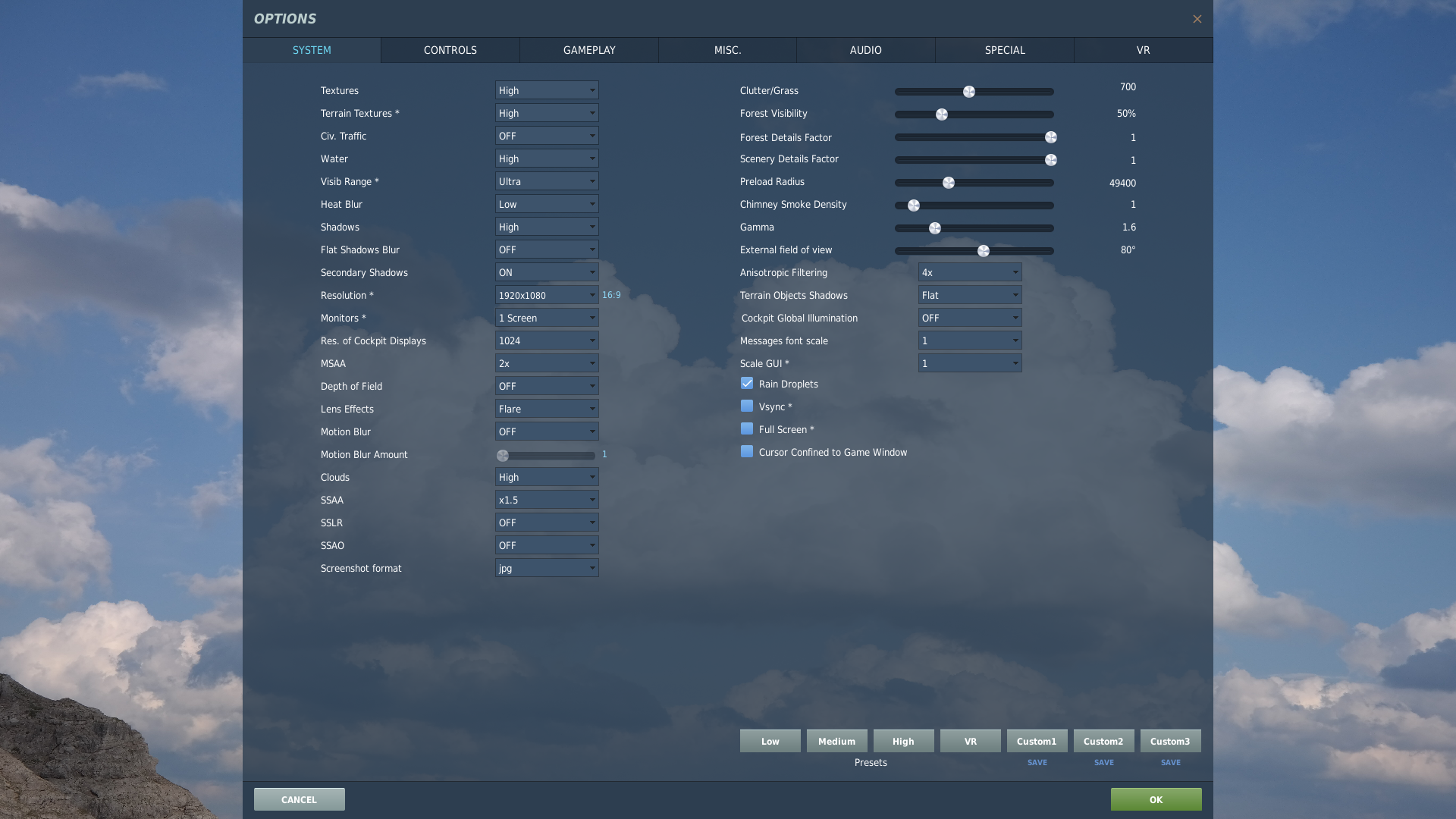Click the Custom2 Save preset

1103,762
